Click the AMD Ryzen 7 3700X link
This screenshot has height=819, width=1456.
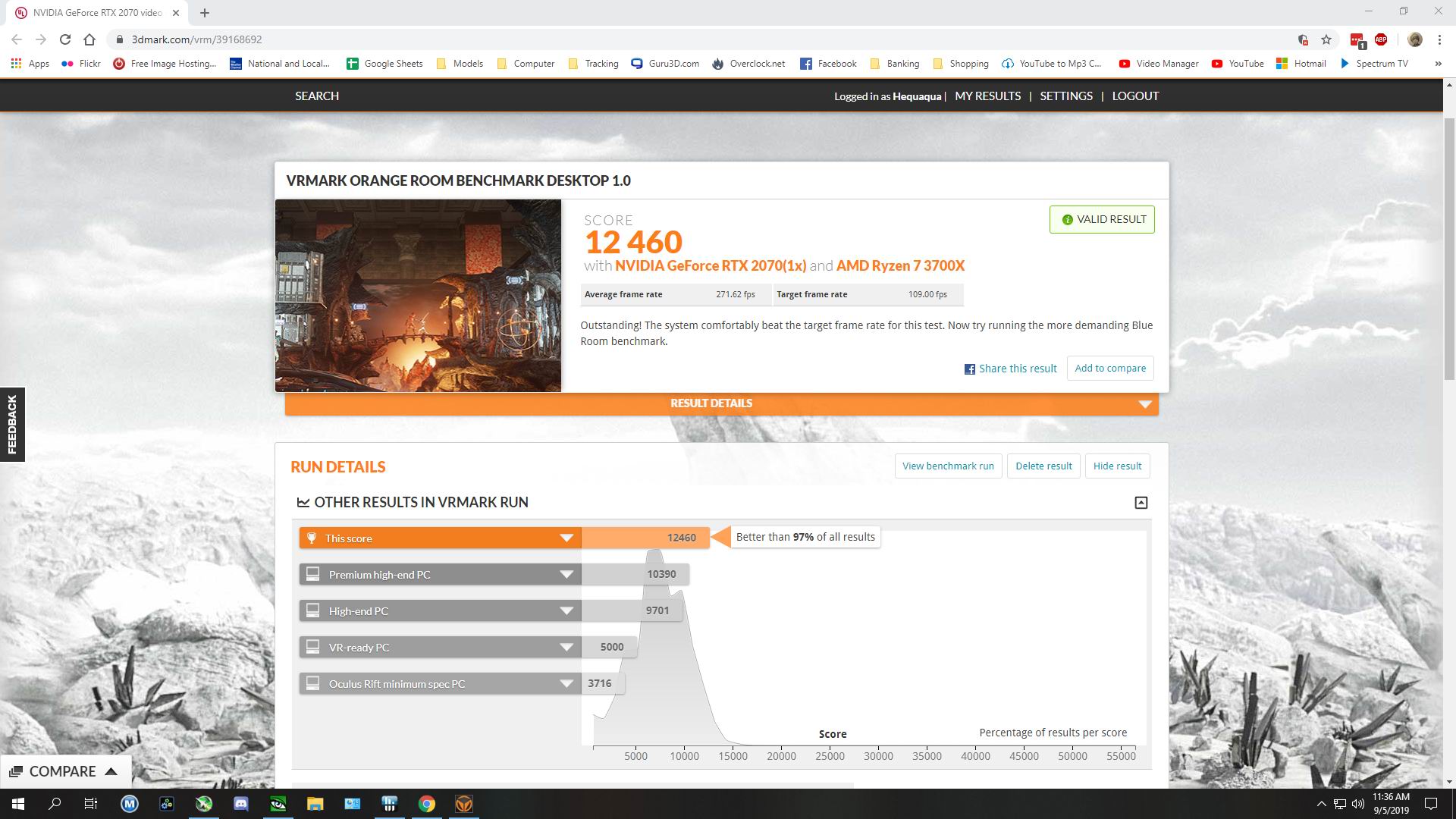[x=900, y=265]
